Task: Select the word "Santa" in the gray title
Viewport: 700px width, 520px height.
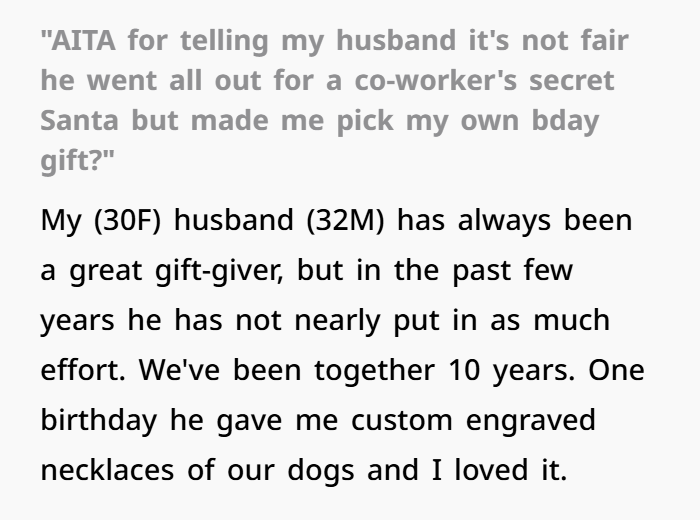Action: [79, 121]
